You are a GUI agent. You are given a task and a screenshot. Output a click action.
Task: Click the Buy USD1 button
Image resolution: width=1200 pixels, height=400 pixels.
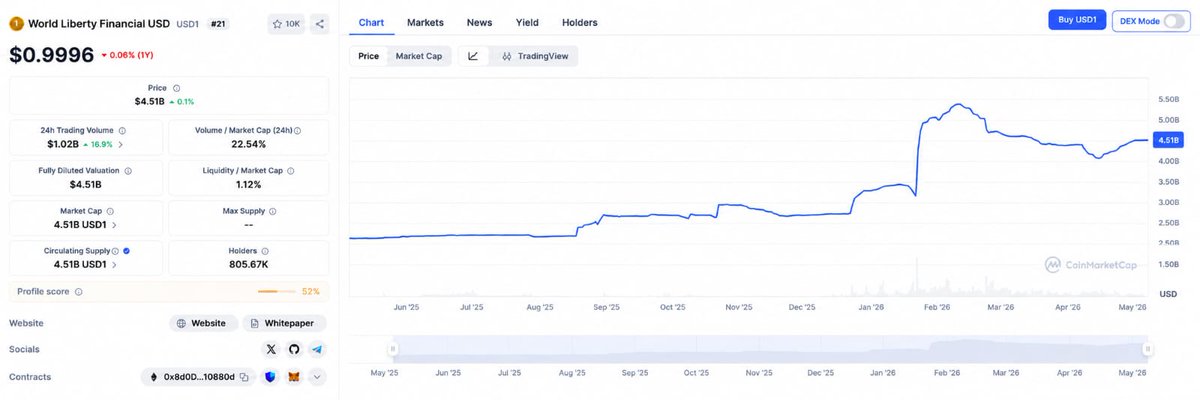pyautogui.click(x=1077, y=21)
